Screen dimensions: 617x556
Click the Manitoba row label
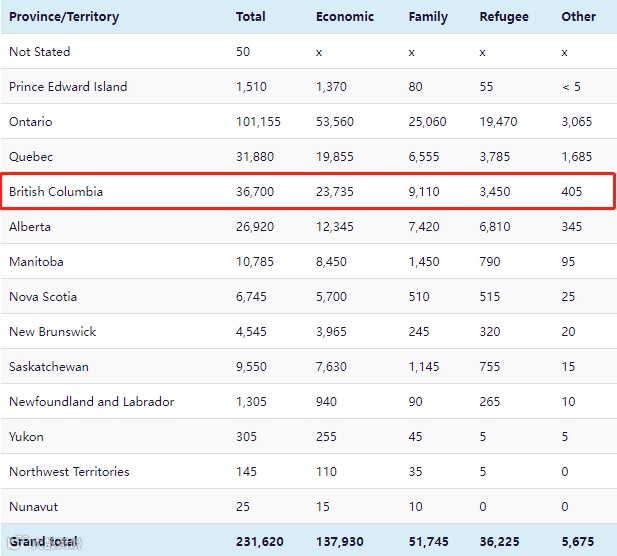[x=36, y=261]
